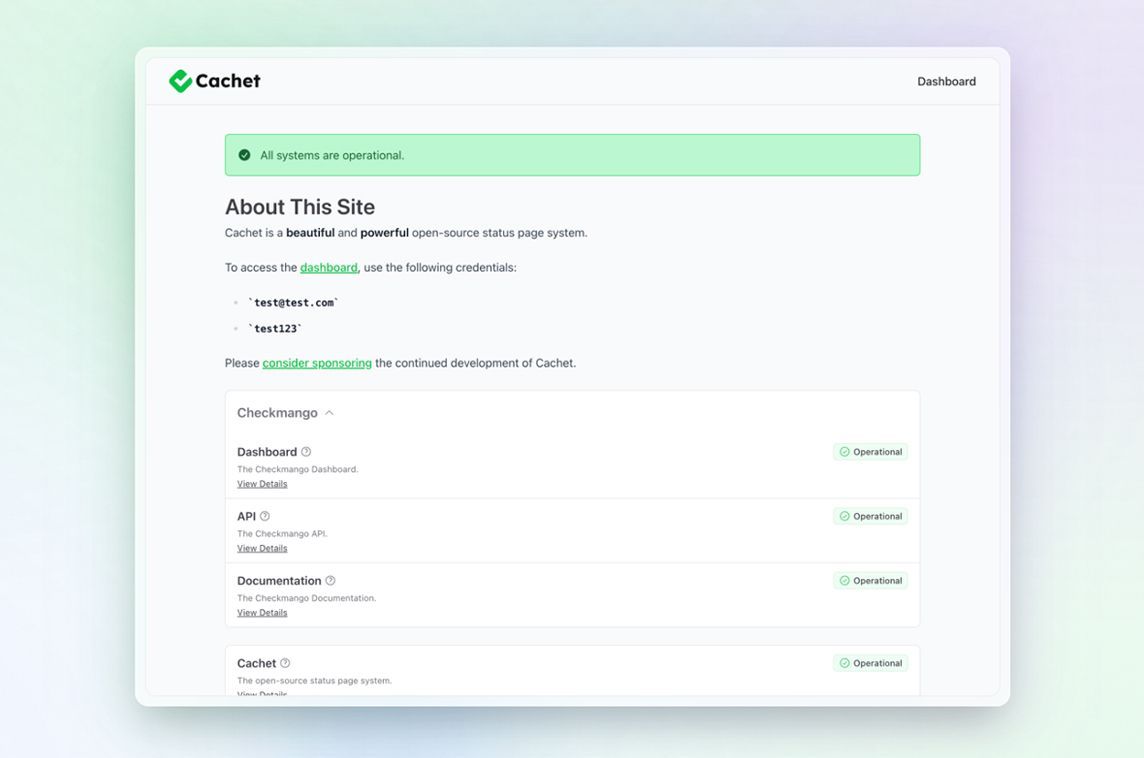
Task: Click the All systems are operational banner
Action: click(x=572, y=155)
